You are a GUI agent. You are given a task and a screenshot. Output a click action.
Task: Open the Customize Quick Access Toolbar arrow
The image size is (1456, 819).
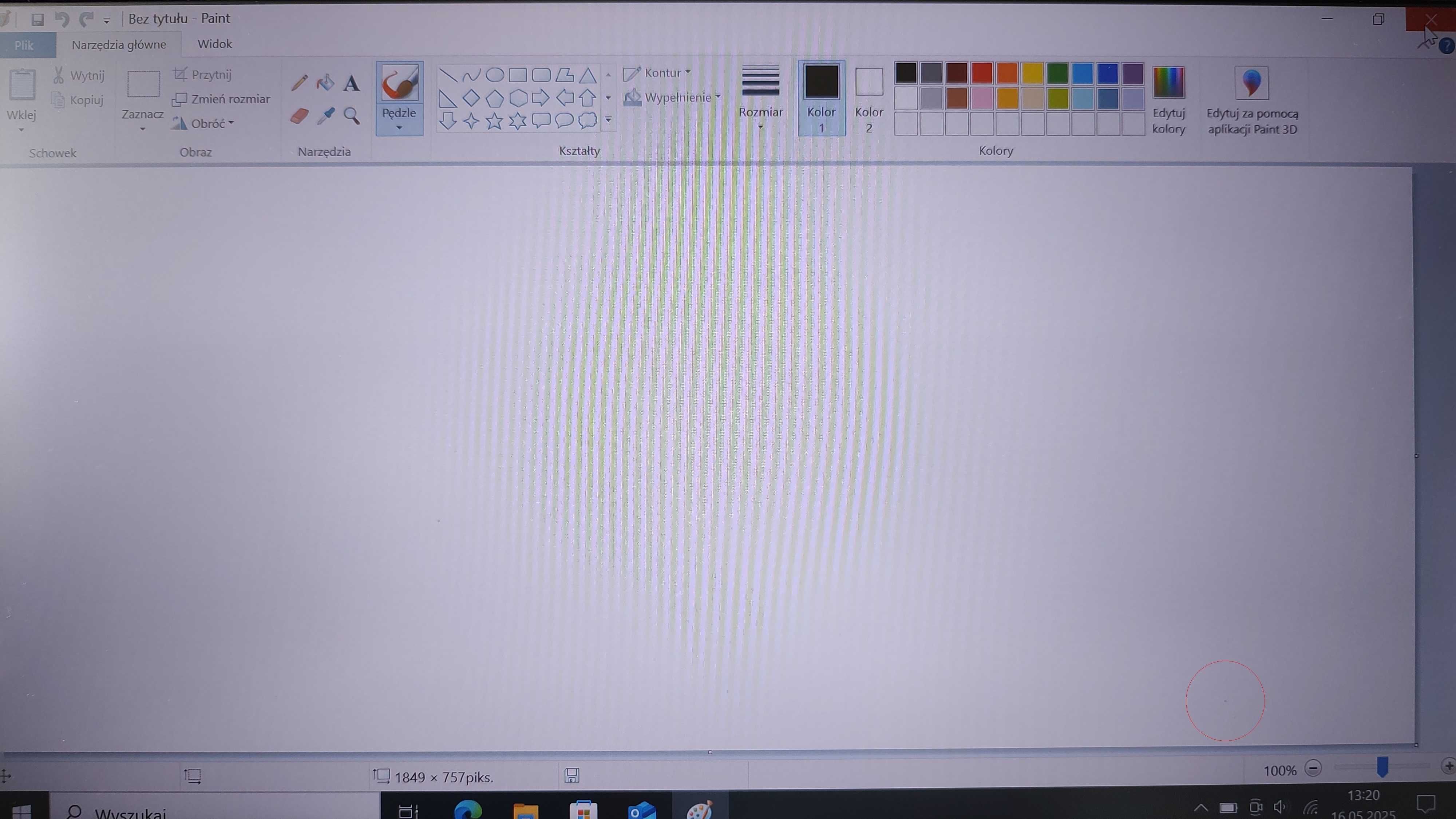pyautogui.click(x=106, y=20)
